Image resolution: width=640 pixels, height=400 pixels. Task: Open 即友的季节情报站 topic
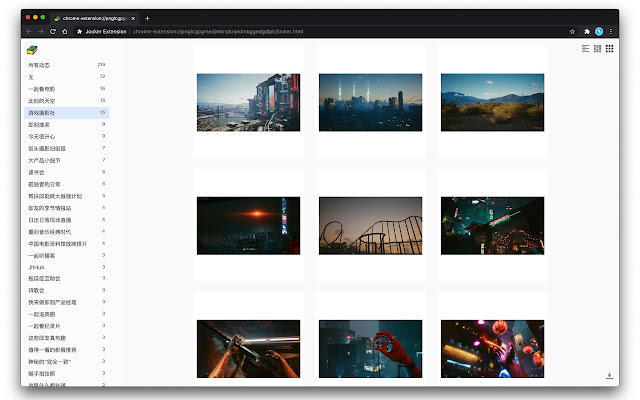[67, 208]
